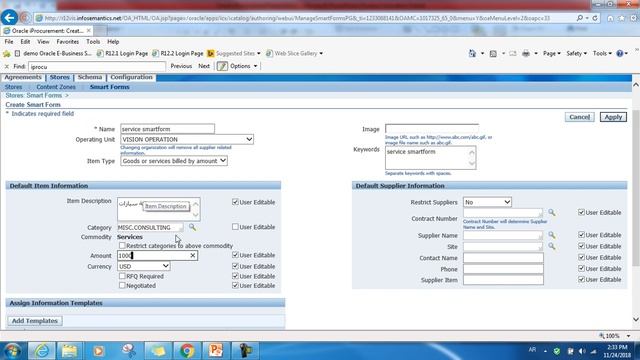Click the Find bar highlight pencil icon
This screenshot has width=640, height=360.
[x=222, y=66]
